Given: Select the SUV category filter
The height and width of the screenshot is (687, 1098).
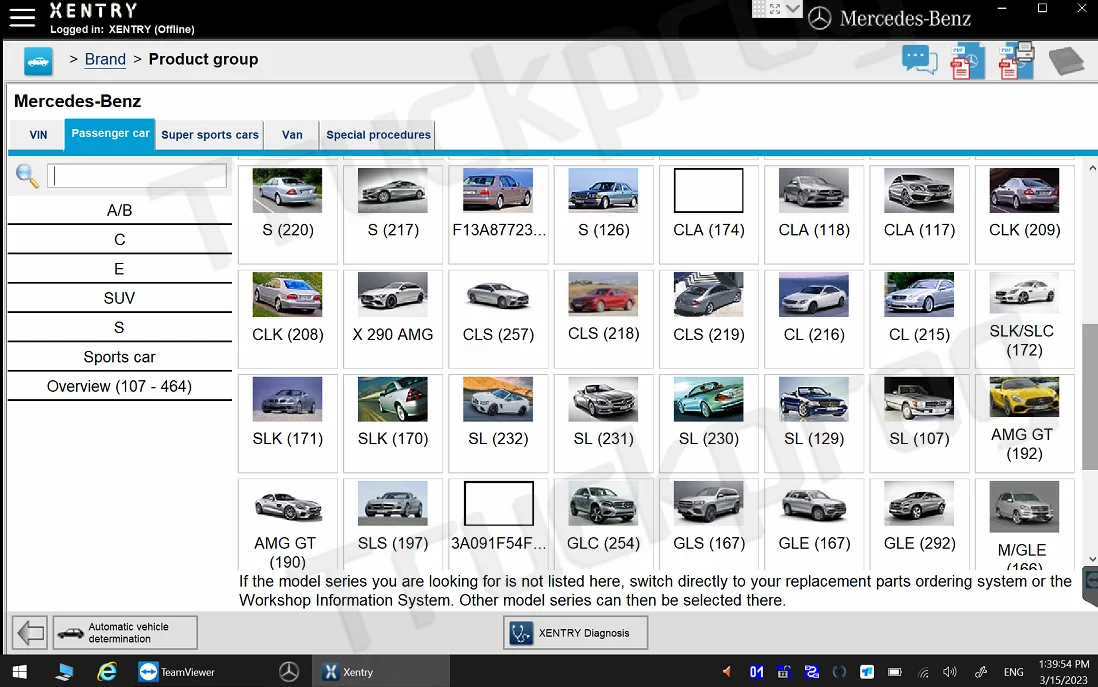Looking at the screenshot, I should 120,298.
